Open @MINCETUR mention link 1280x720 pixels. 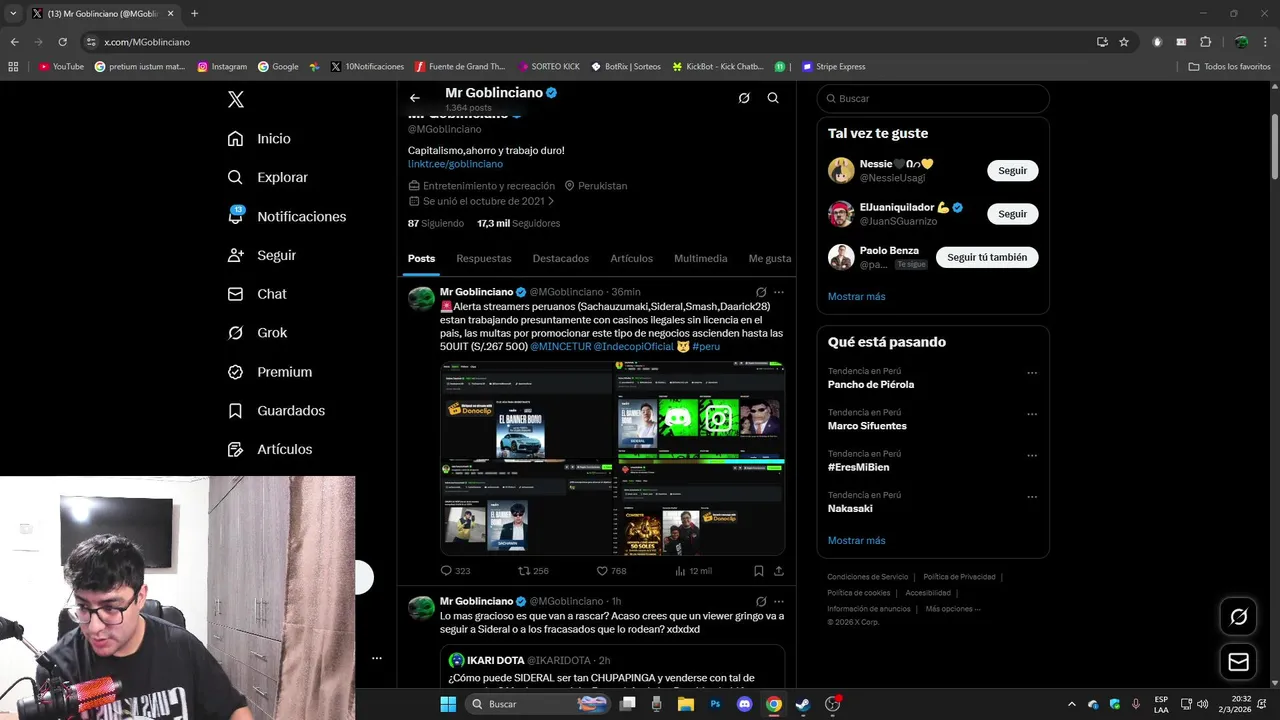tap(560, 347)
